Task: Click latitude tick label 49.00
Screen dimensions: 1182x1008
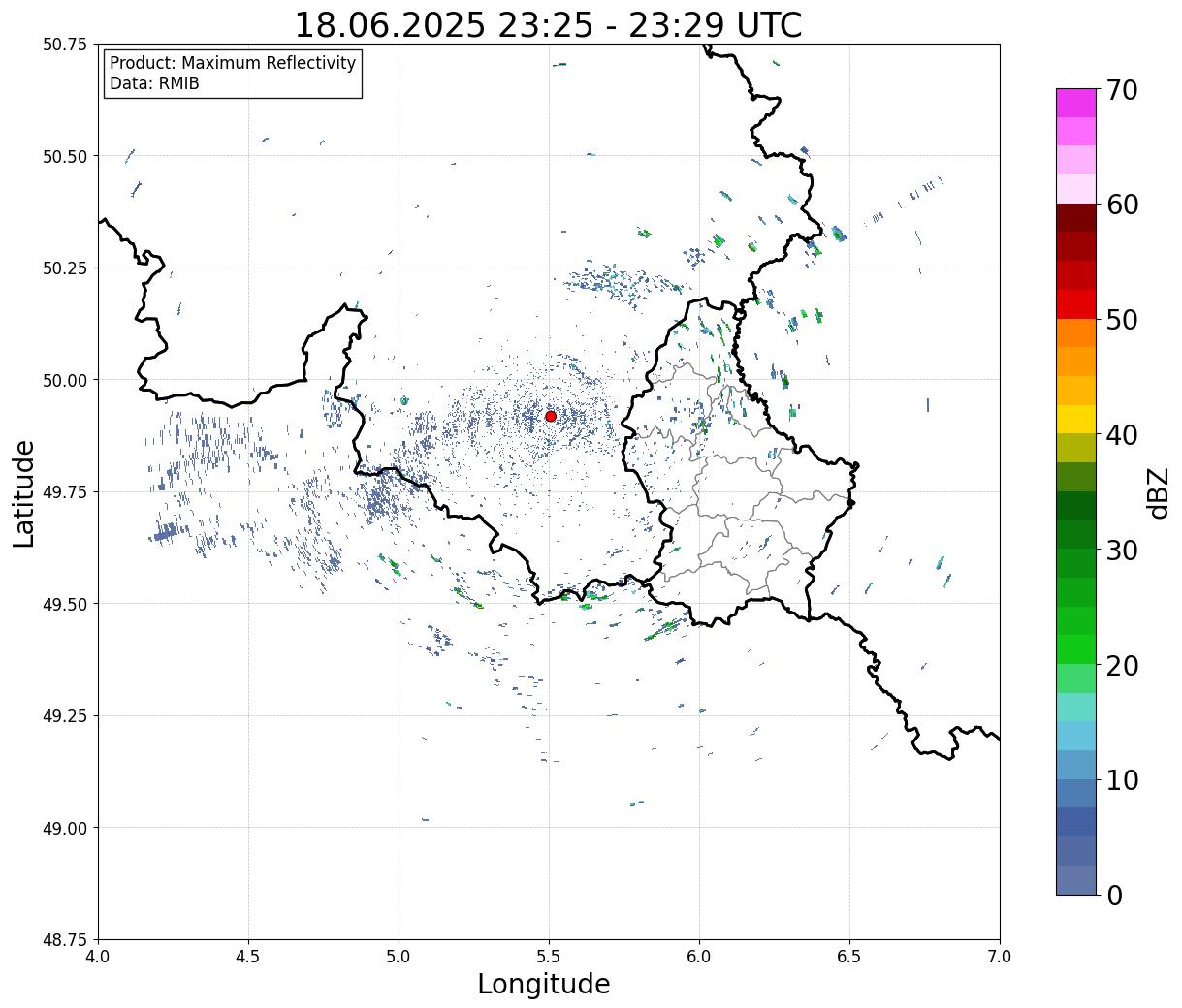Action: 64,828
